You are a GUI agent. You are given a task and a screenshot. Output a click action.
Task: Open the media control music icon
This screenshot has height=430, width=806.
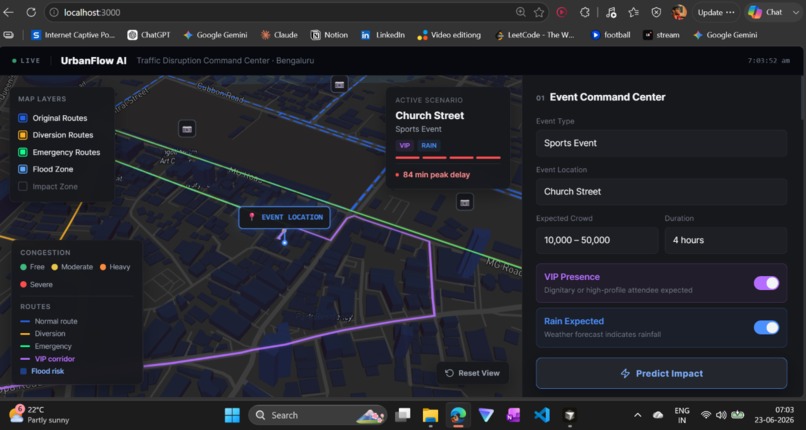611,12
